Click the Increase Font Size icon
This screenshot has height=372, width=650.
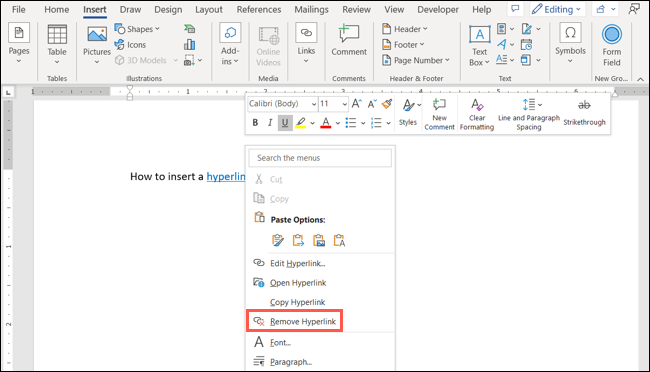point(357,104)
